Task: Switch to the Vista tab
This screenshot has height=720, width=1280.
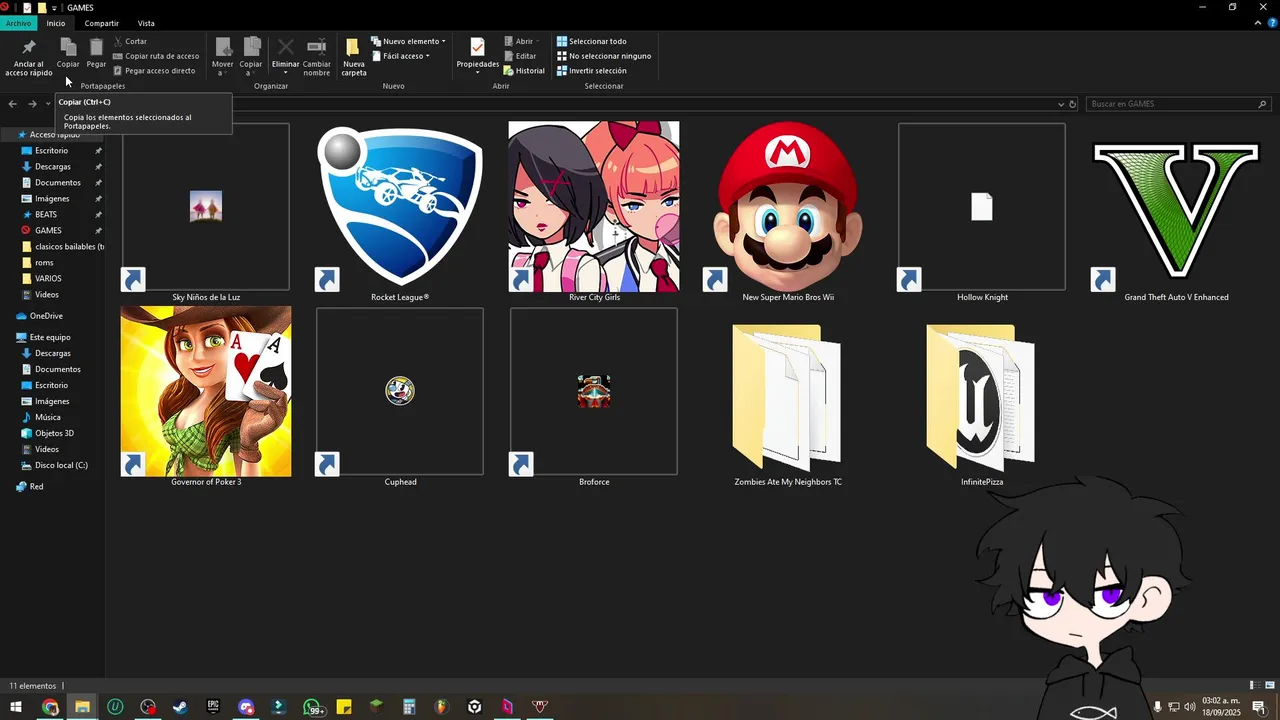Action: point(146,23)
